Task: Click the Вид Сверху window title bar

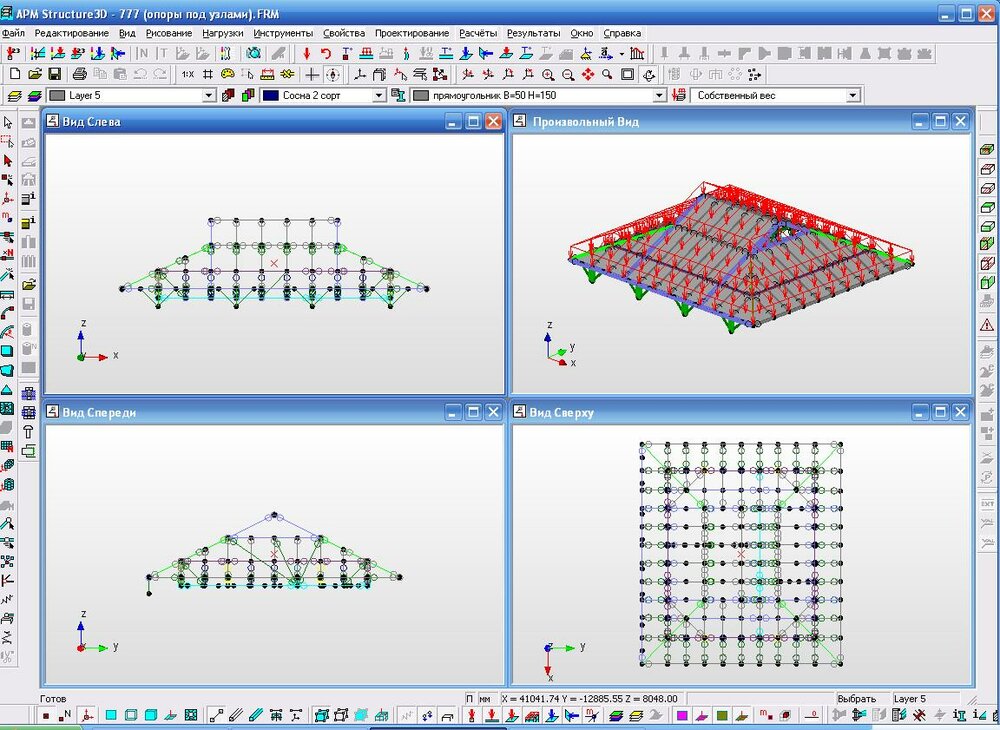Action: point(700,412)
